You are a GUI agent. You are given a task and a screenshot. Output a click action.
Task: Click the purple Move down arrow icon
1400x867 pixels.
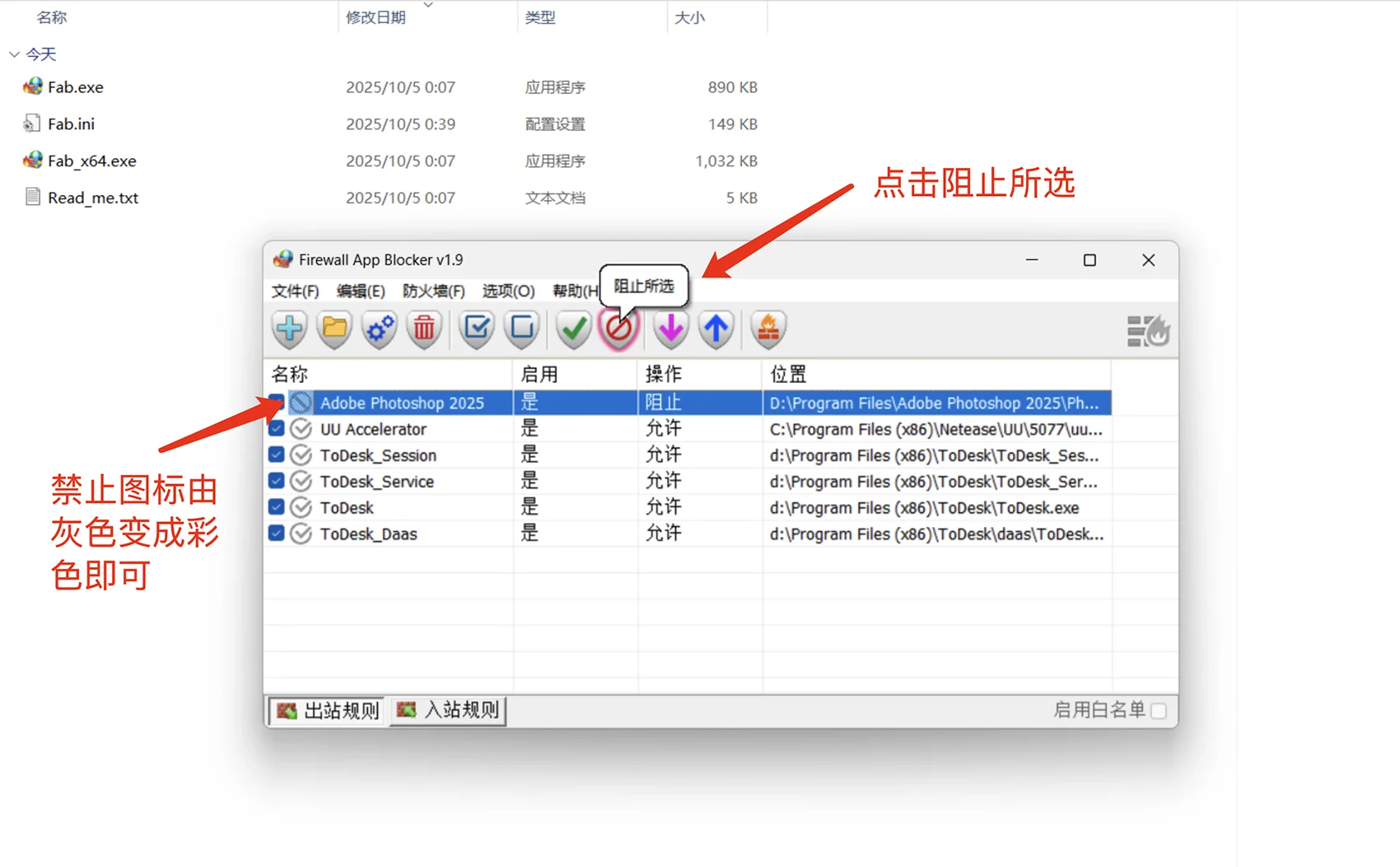670,329
